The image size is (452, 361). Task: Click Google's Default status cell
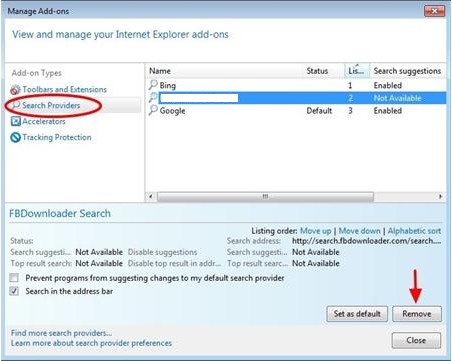[319, 111]
